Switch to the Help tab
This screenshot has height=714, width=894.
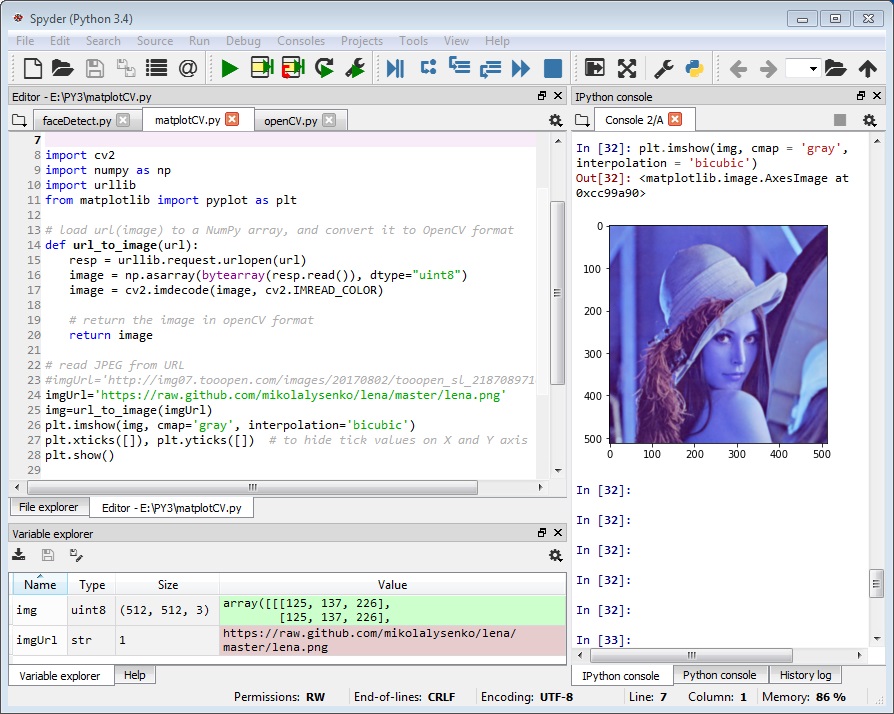[135, 675]
